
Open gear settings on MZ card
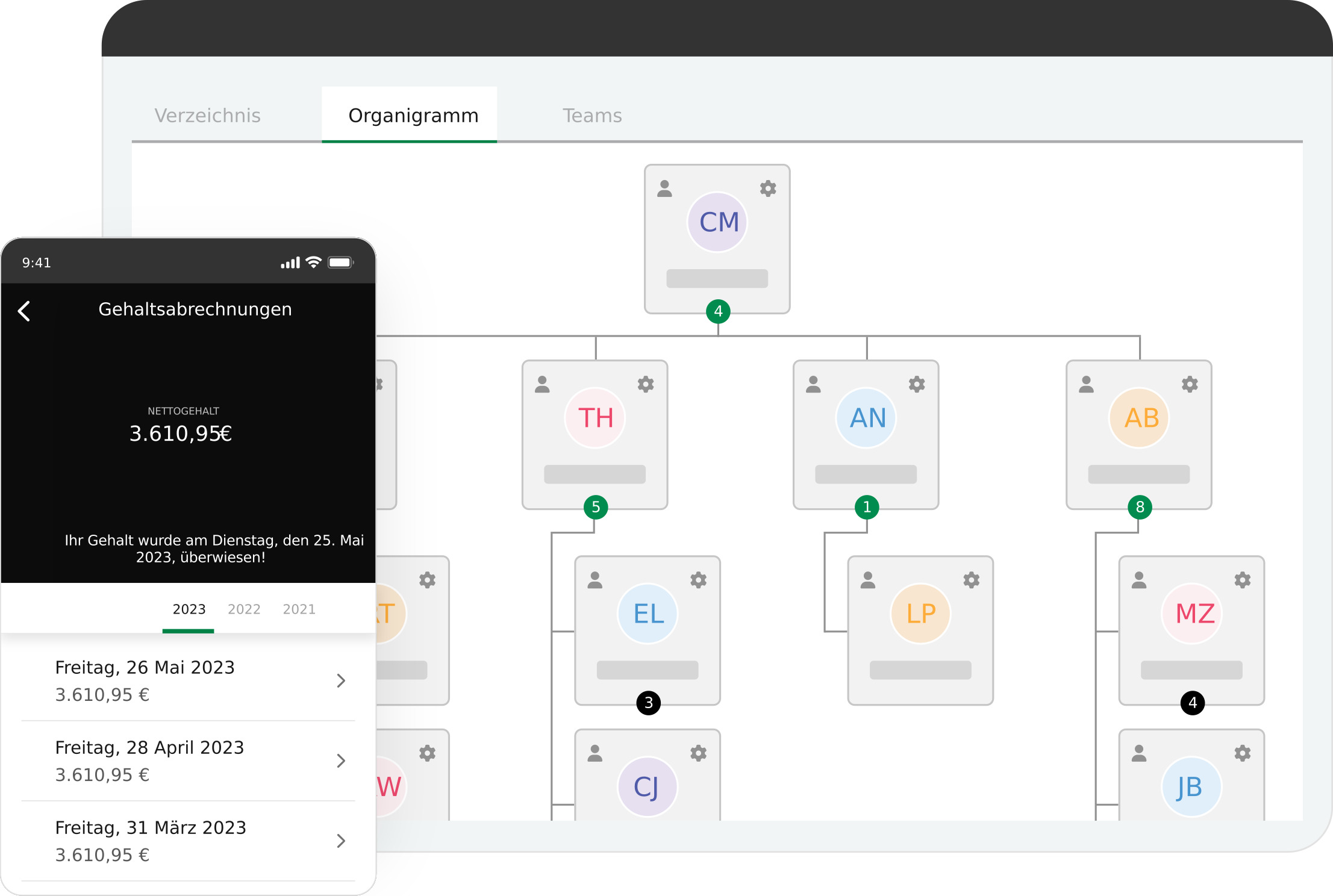pyautogui.click(x=1242, y=580)
